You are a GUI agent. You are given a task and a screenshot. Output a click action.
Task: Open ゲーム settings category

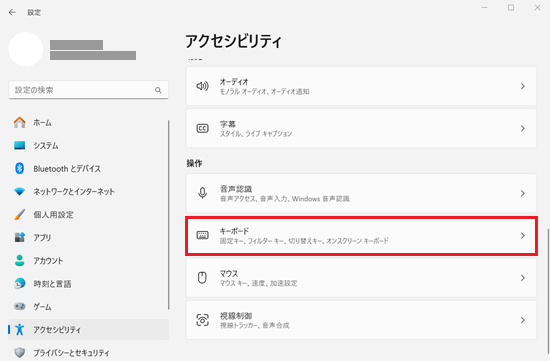click(x=88, y=307)
